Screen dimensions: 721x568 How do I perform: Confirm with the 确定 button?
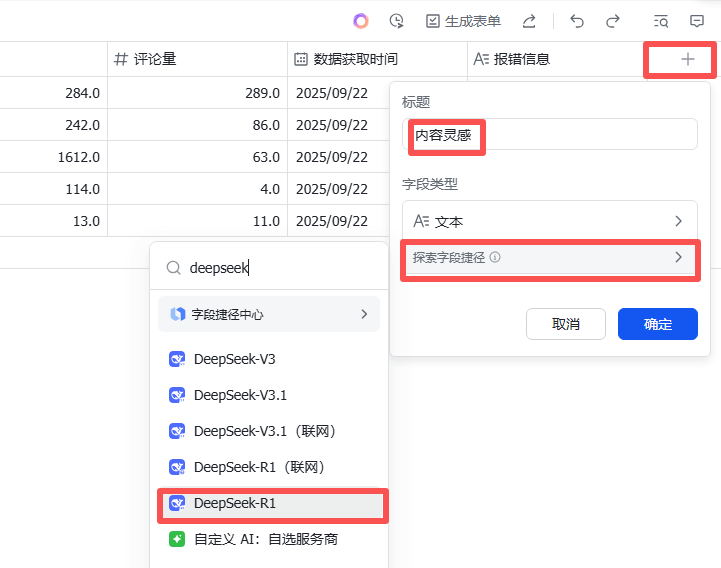[657, 324]
